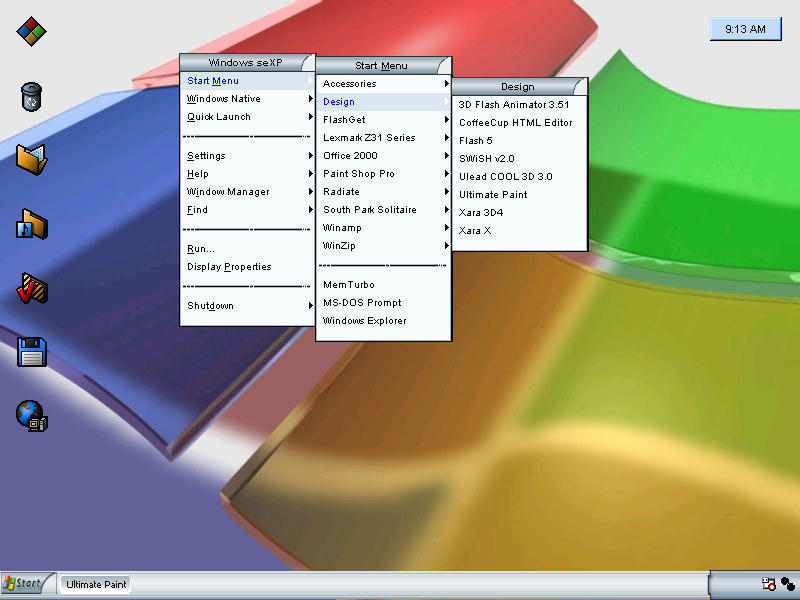Click the Windows seXP menu title bar
The image size is (800, 600).
(247, 63)
